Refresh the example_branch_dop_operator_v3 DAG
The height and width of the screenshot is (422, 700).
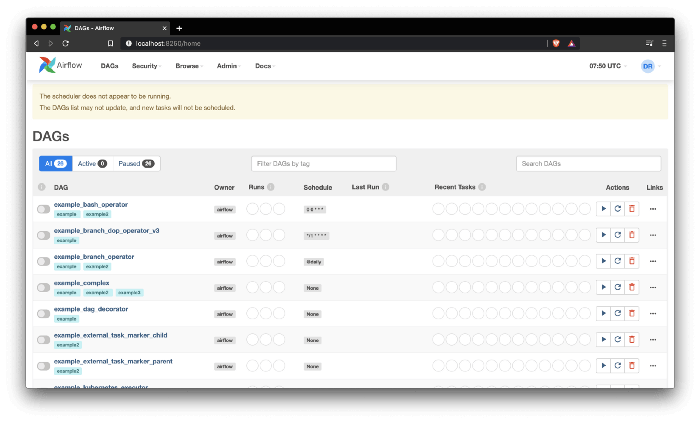617,235
